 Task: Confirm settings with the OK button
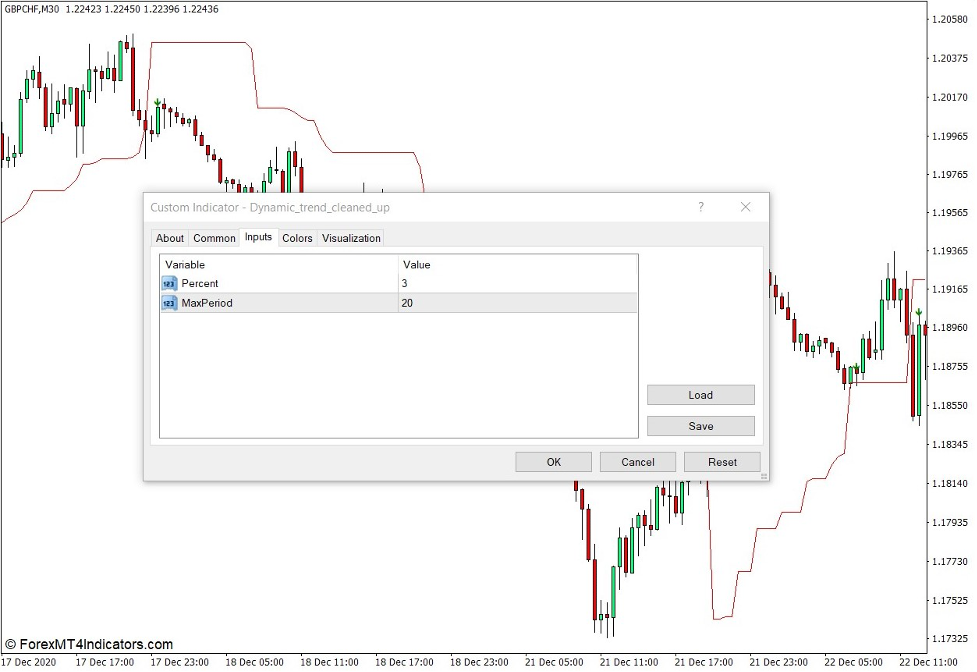tap(553, 462)
